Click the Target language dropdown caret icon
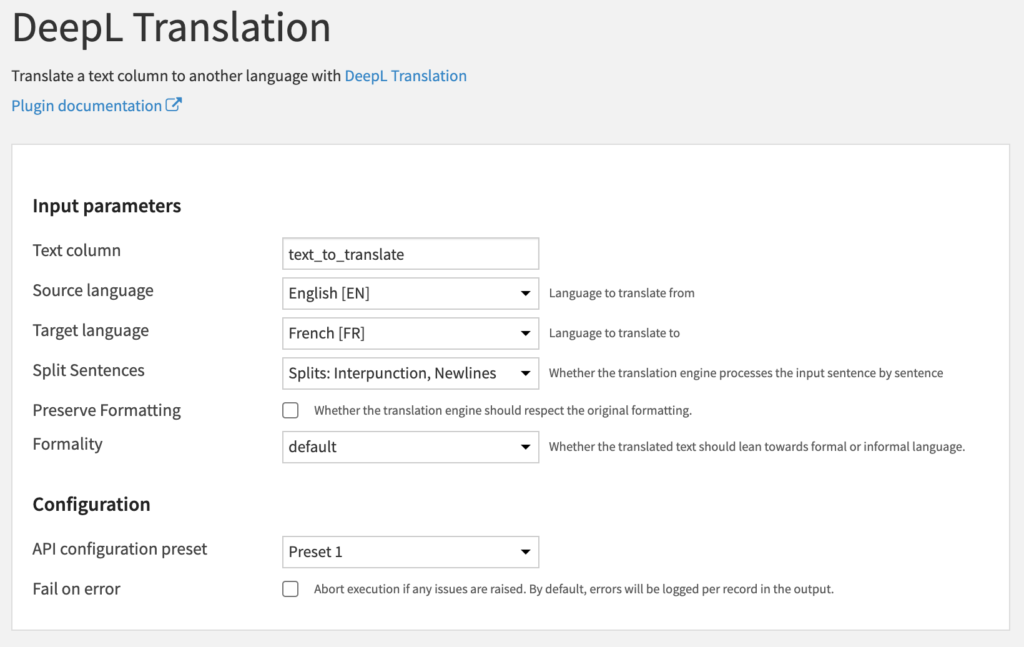The height and width of the screenshot is (647, 1024). coord(525,333)
